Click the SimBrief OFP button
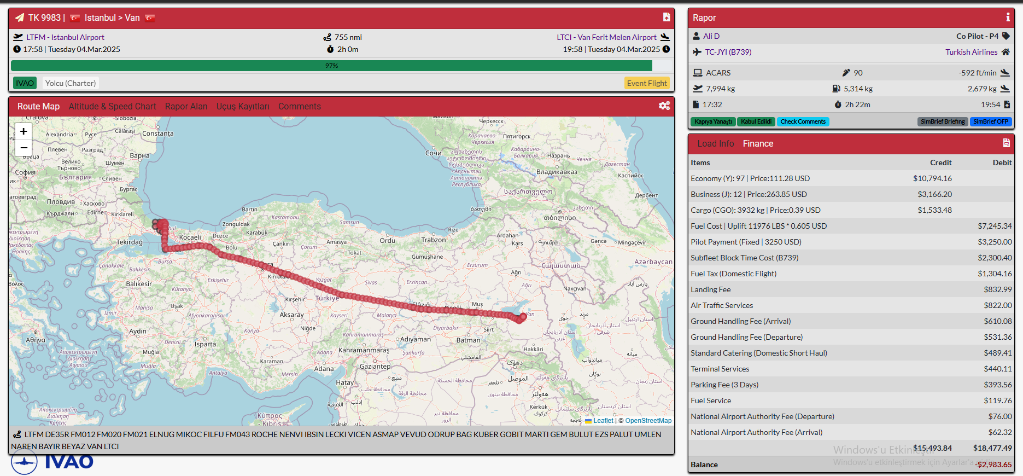 click(990, 121)
